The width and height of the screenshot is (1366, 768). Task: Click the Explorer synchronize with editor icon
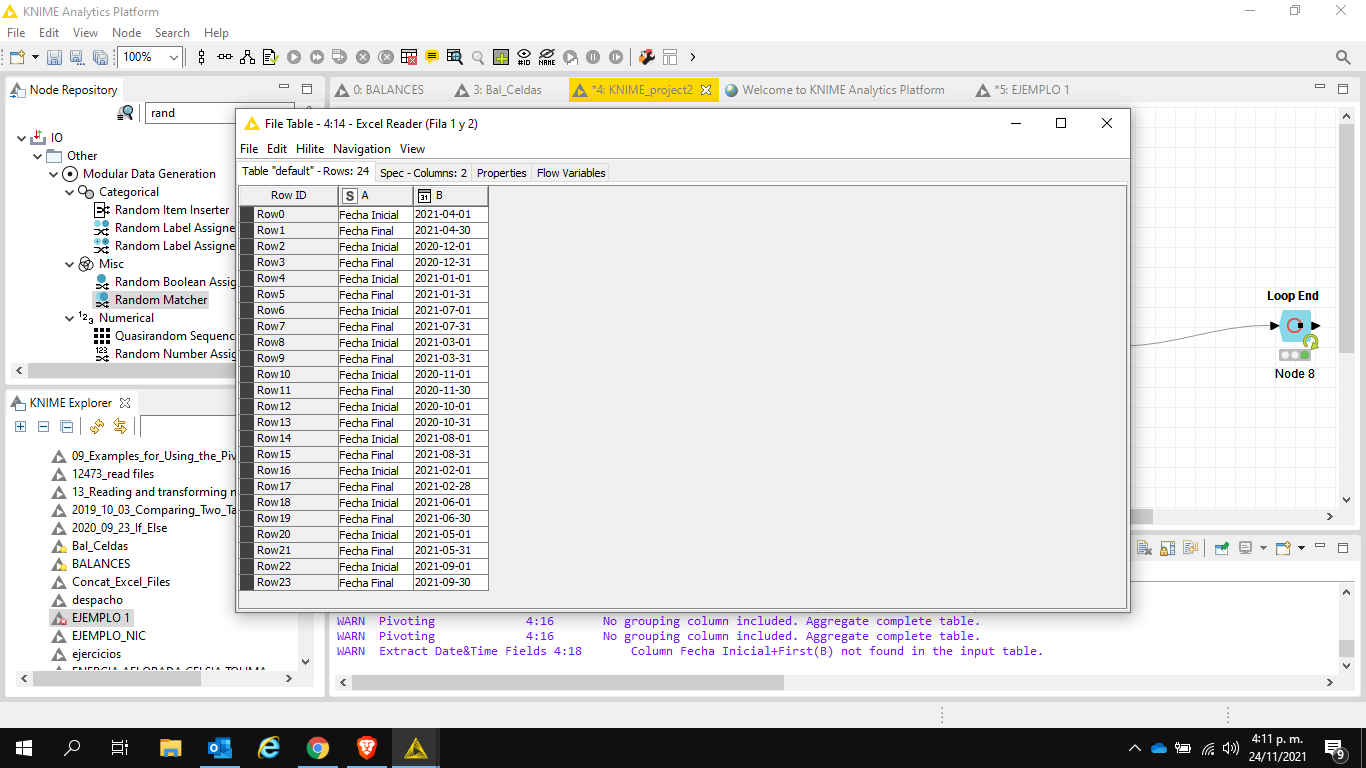point(120,427)
